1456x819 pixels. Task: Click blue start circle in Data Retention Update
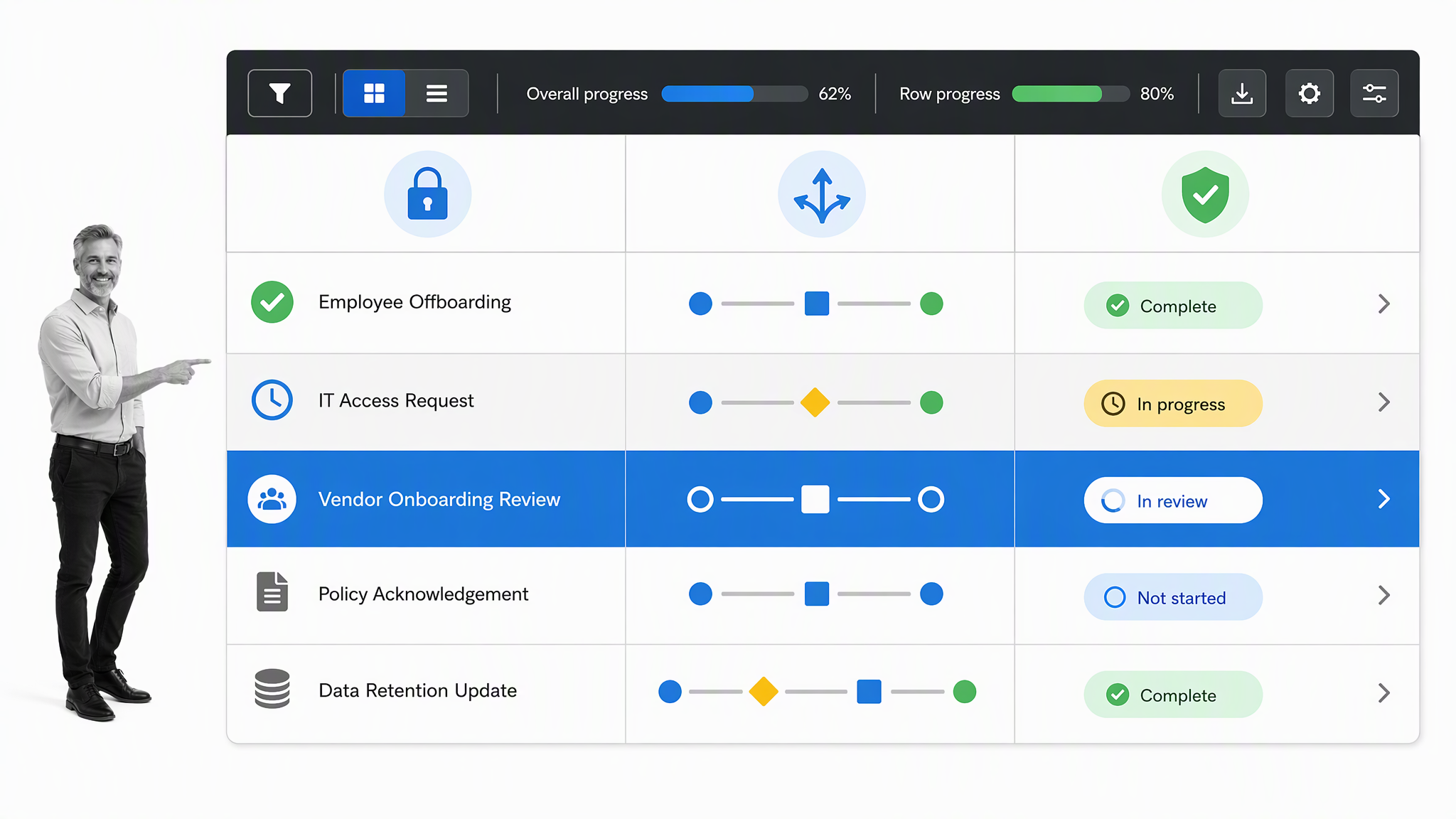[x=670, y=691]
